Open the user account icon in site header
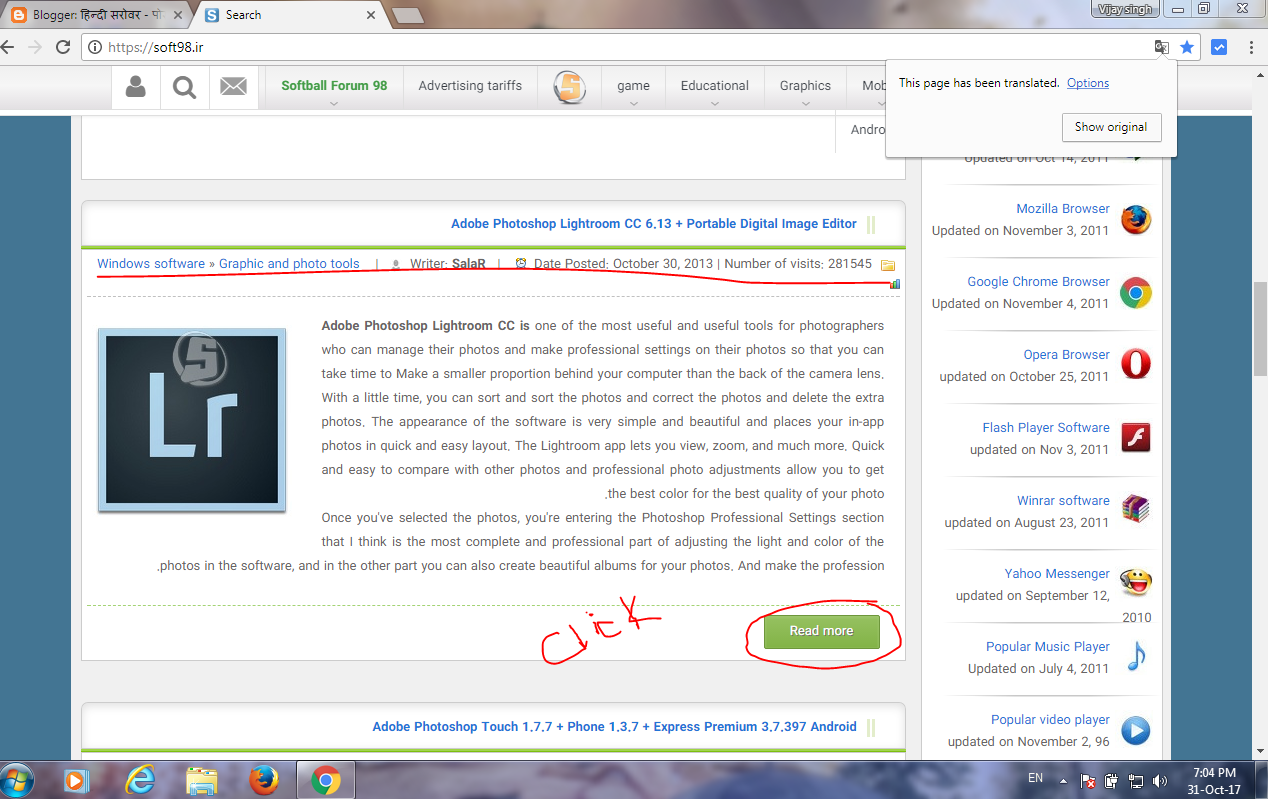 [135, 87]
